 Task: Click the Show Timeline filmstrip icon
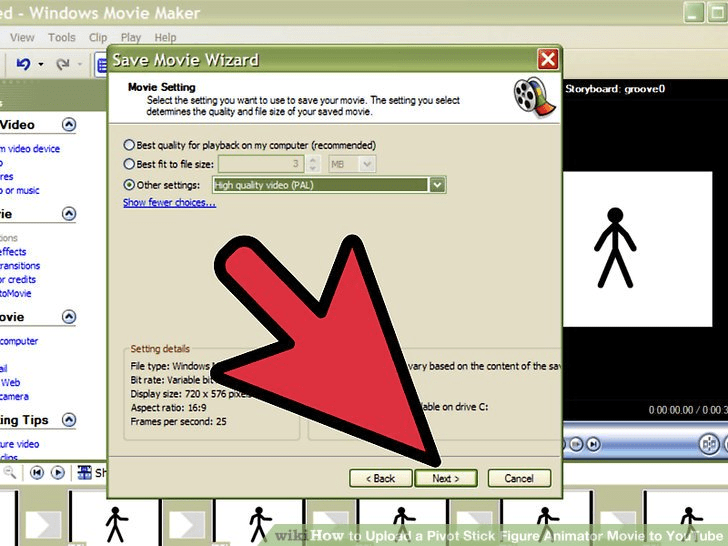[x=84, y=473]
